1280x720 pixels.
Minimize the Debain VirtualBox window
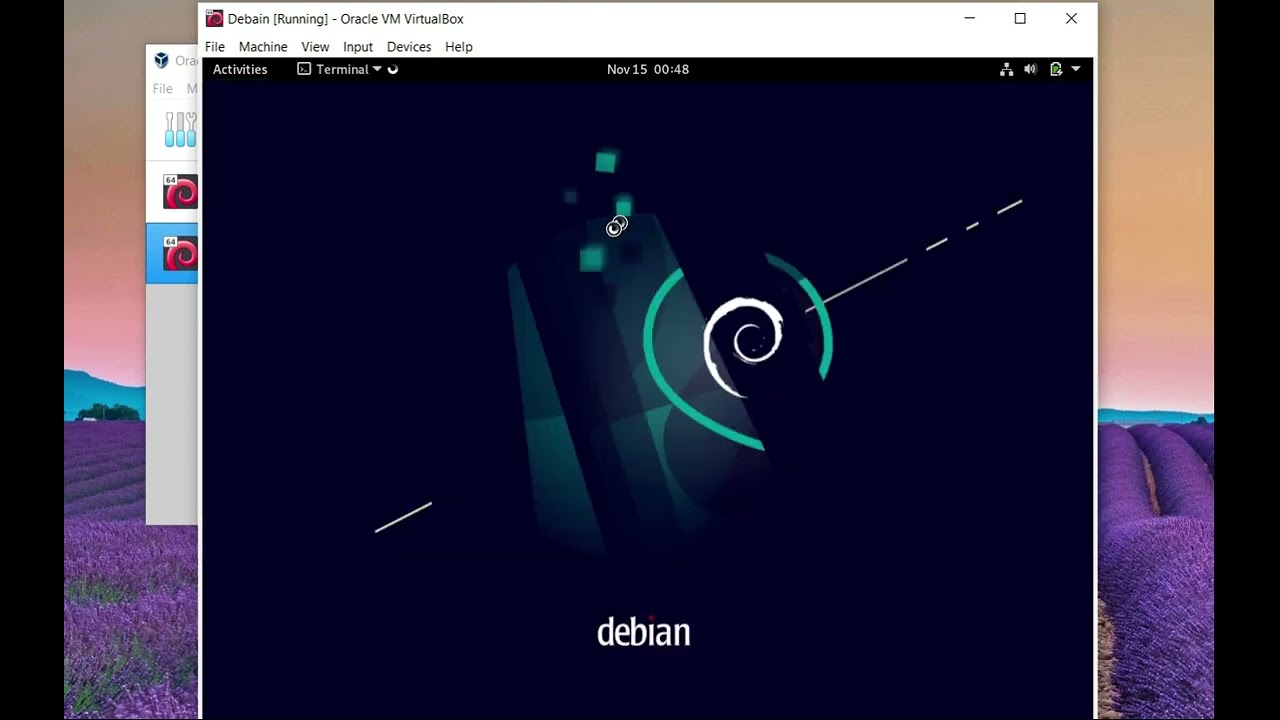point(969,18)
